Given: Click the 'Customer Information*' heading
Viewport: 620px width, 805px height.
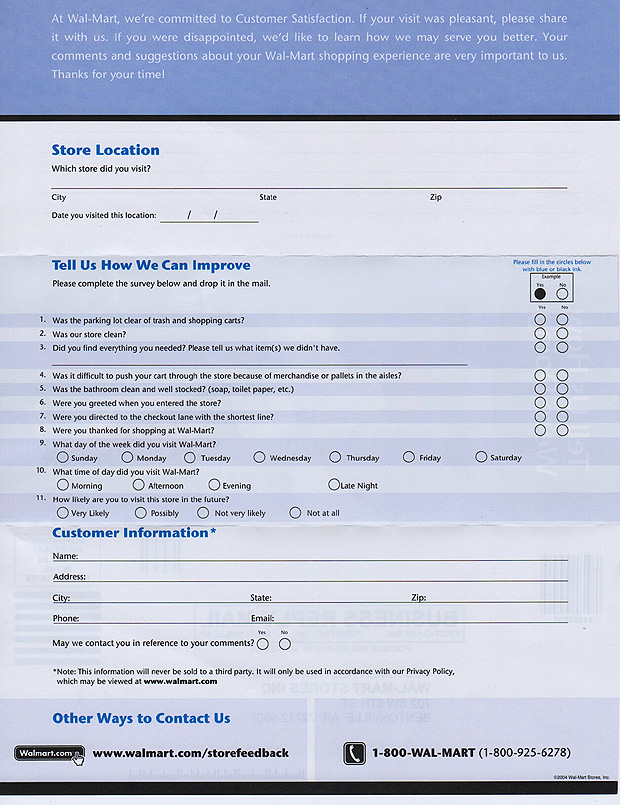Looking at the screenshot, I should [134, 533].
